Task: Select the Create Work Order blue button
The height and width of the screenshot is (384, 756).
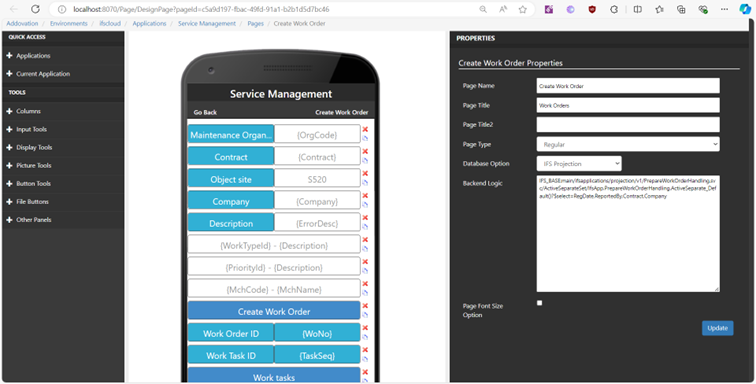Action: [274, 312]
